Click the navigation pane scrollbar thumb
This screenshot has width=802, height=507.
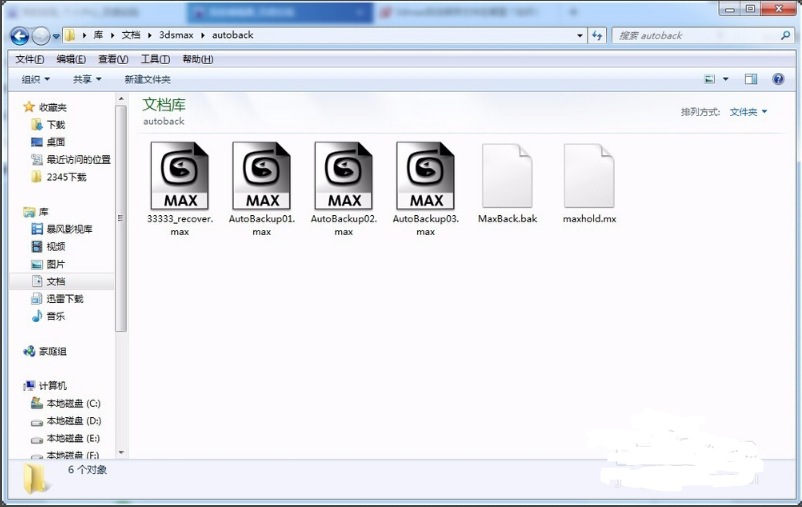[x=121, y=218]
